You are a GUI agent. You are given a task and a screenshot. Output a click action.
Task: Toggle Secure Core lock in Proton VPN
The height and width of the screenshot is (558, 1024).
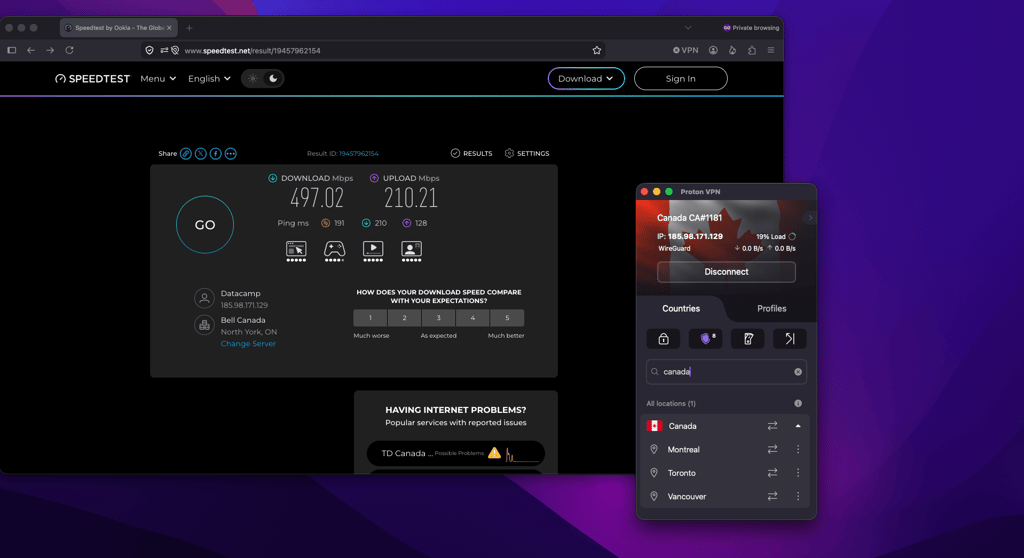coord(664,338)
